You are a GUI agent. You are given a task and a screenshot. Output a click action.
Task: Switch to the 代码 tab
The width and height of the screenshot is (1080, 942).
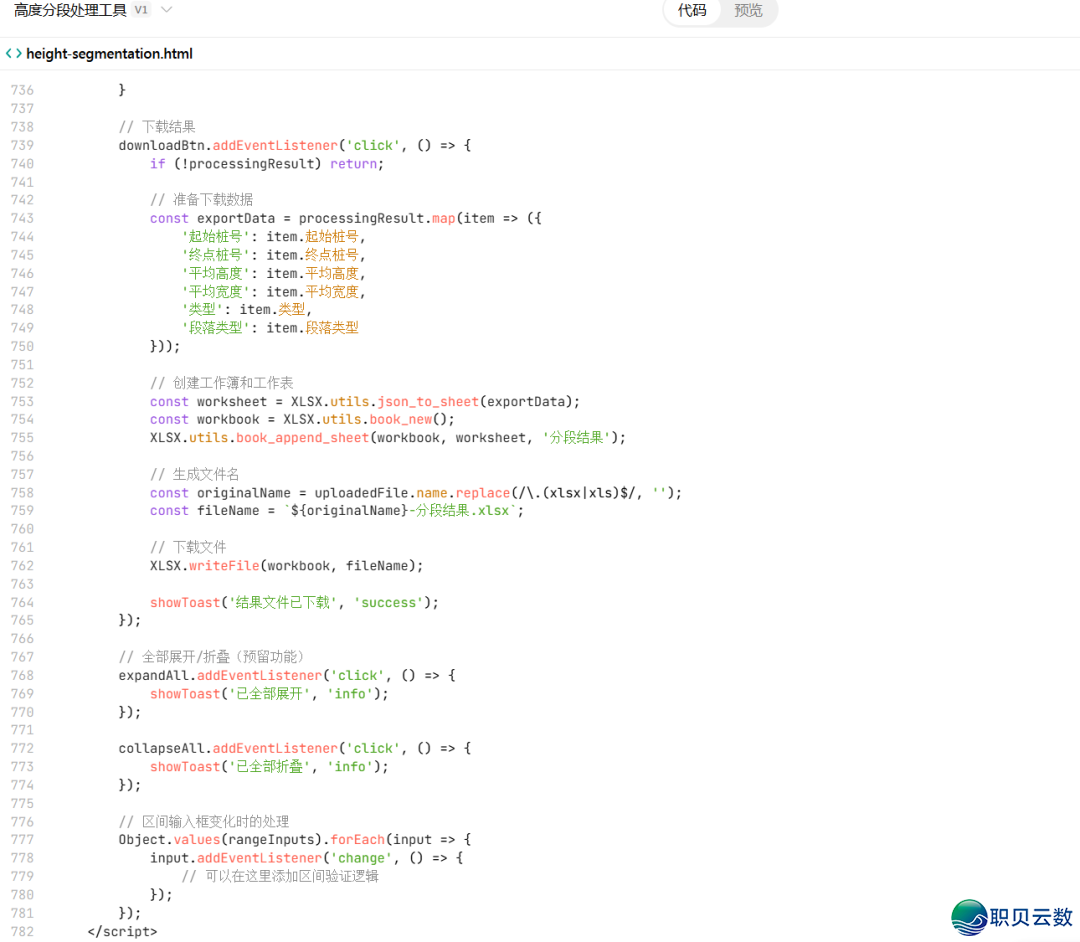[692, 10]
